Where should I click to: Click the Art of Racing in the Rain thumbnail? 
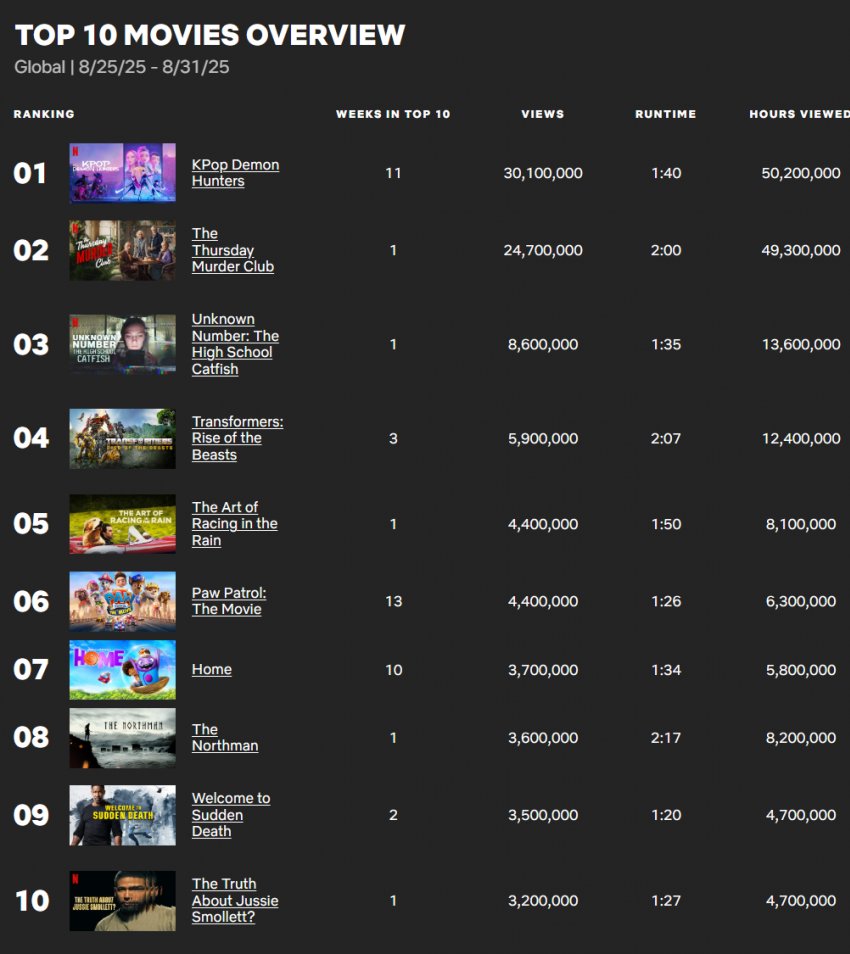coord(122,524)
